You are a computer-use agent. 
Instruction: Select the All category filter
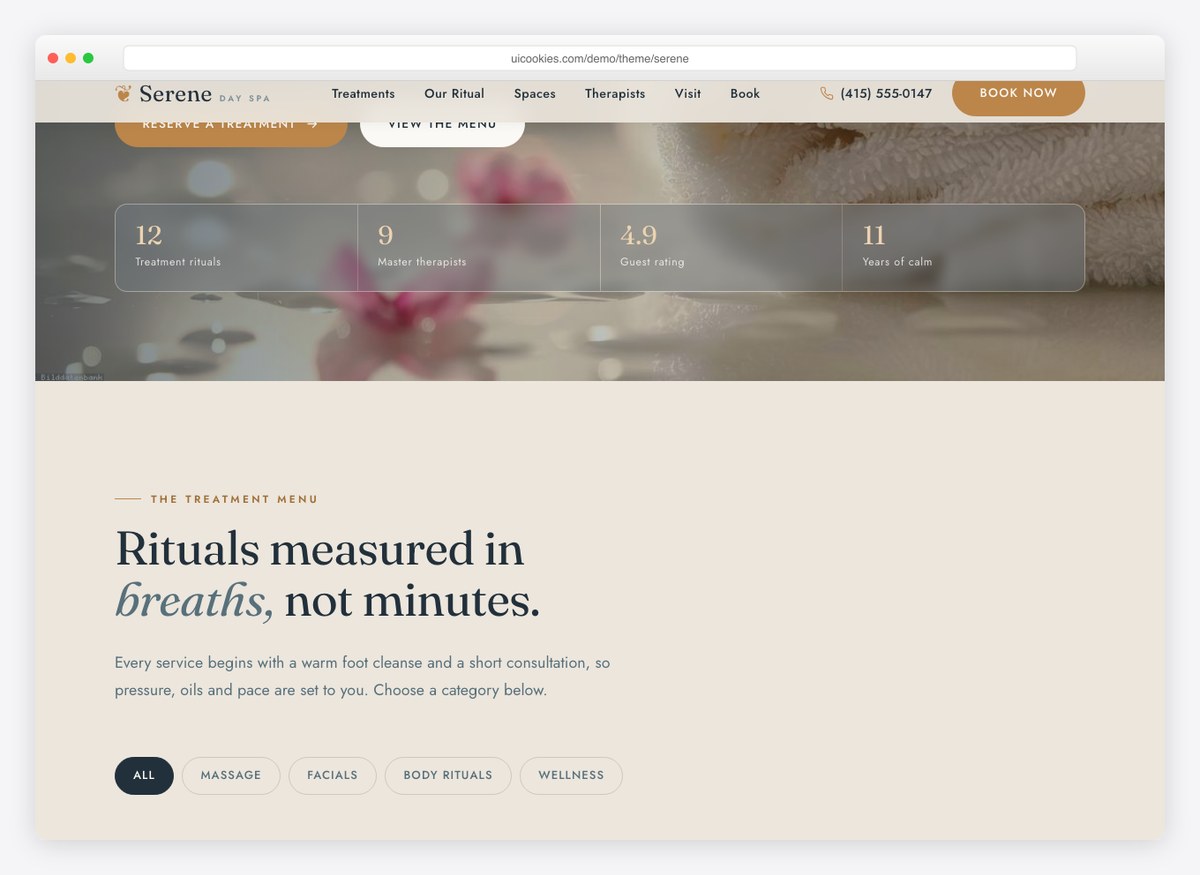144,775
